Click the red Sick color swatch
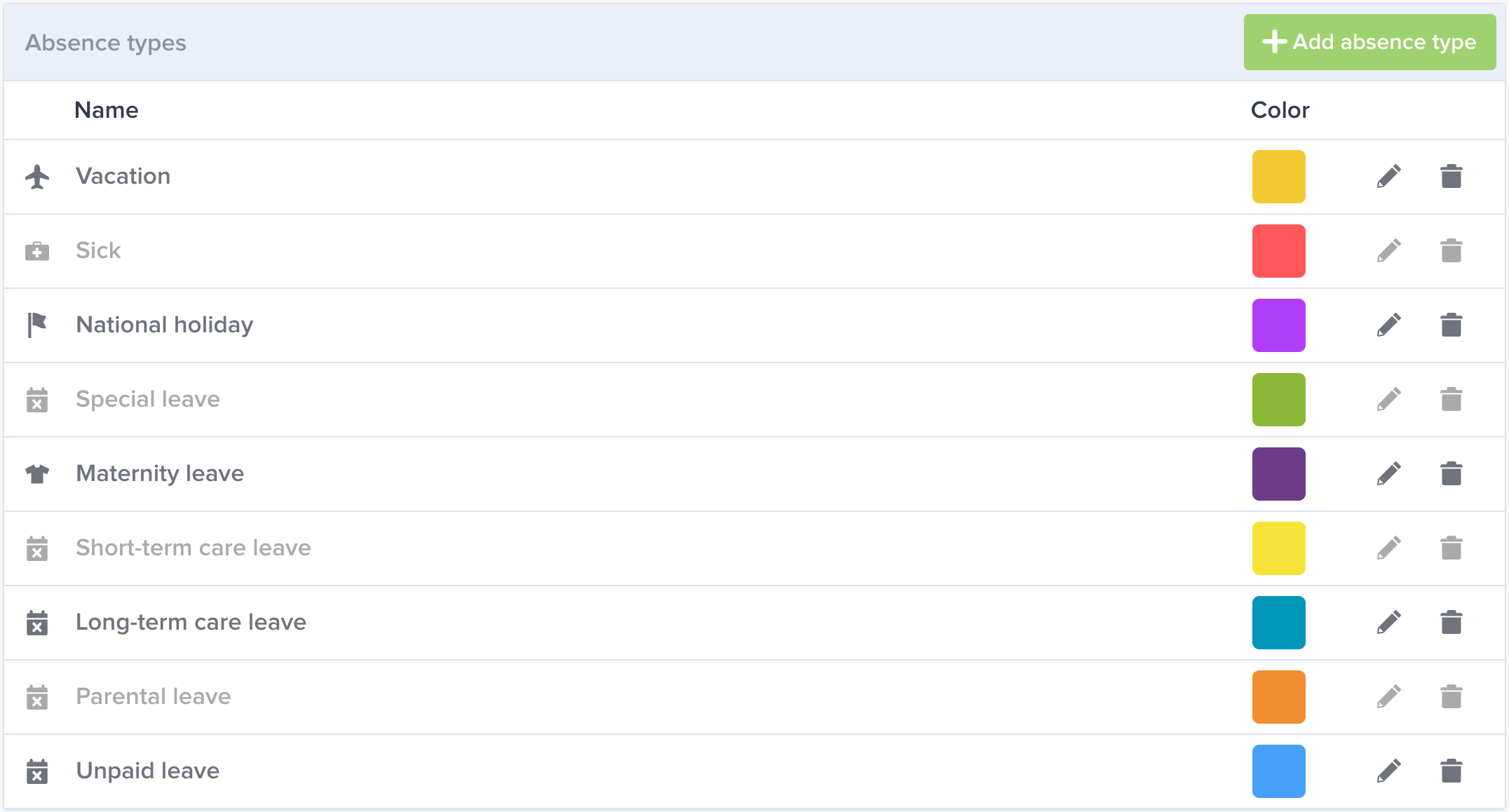The image size is (1509, 812). [x=1278, y=251]
